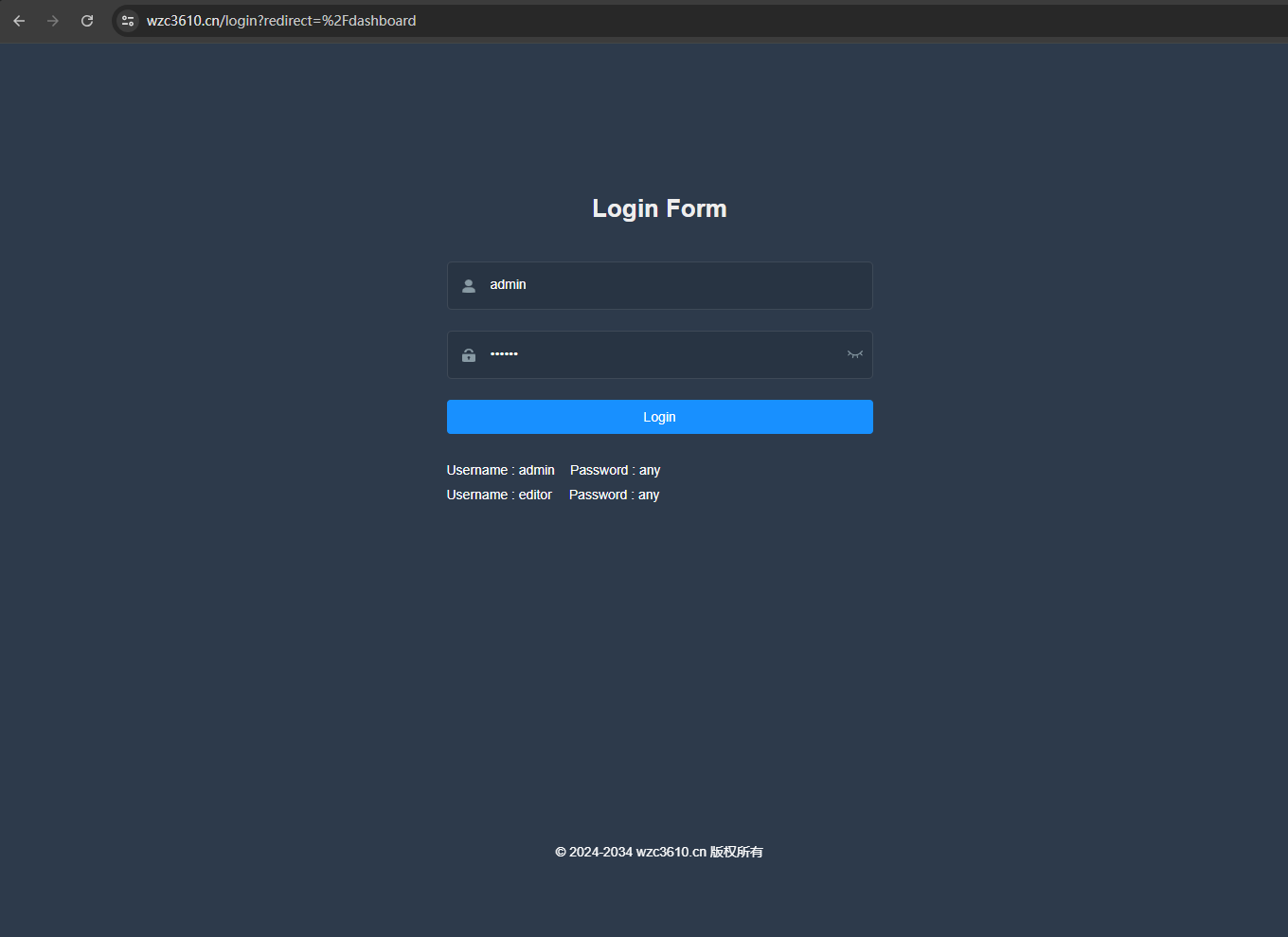Click the Login Form heading
Viewport: 1288px width, 937px height.
[660, 208]
